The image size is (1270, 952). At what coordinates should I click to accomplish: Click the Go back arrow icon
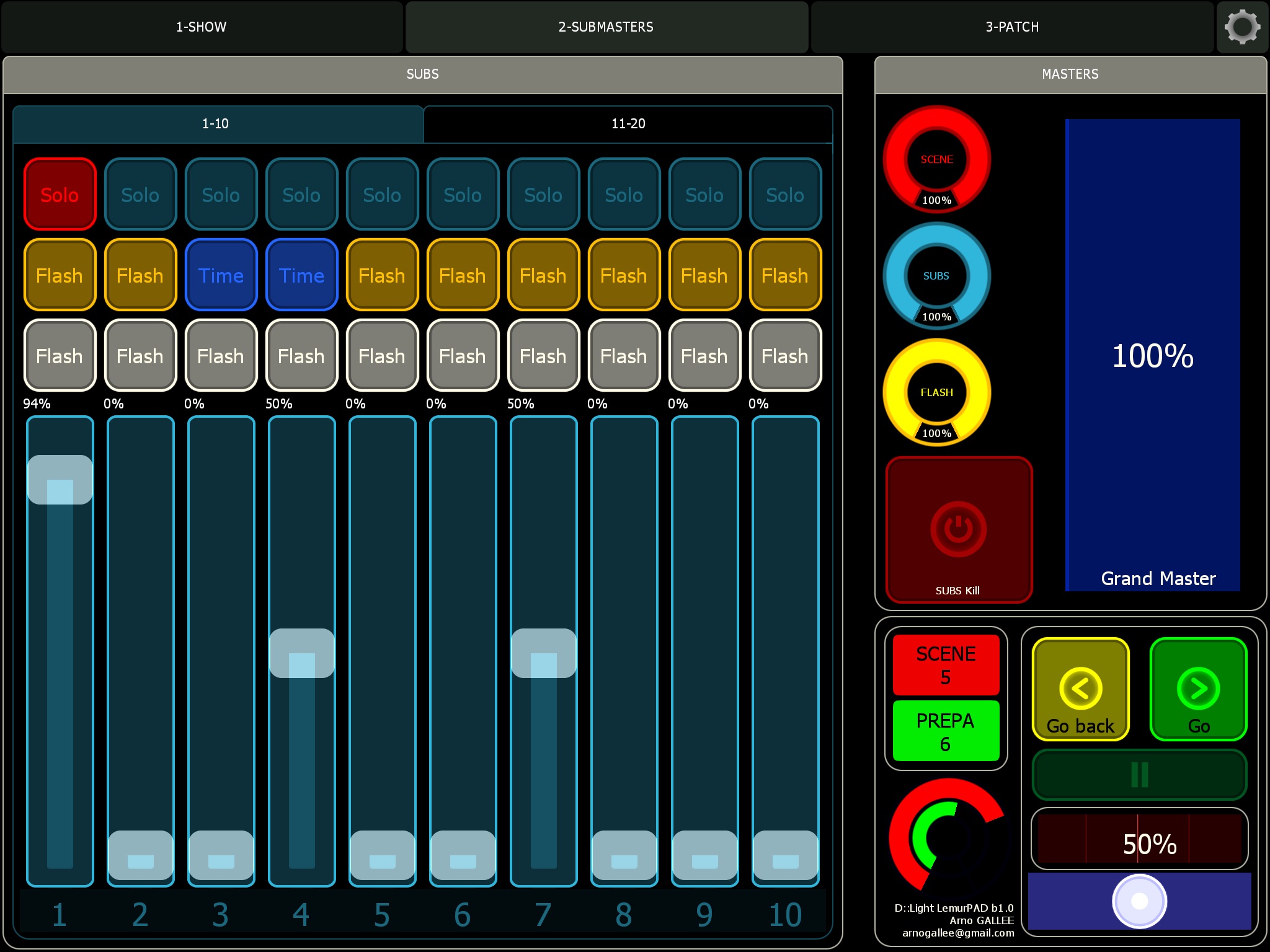pos(1080,689)
